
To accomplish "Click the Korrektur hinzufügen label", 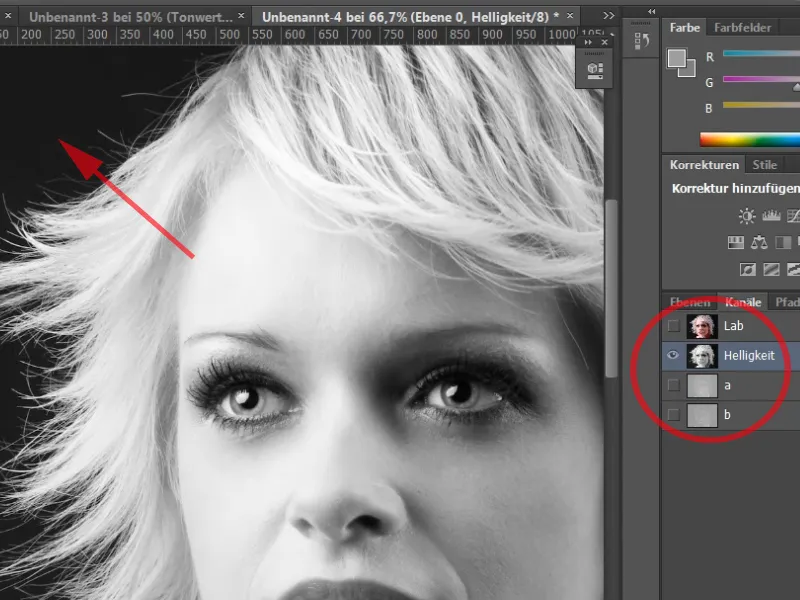I will (736, 189).
